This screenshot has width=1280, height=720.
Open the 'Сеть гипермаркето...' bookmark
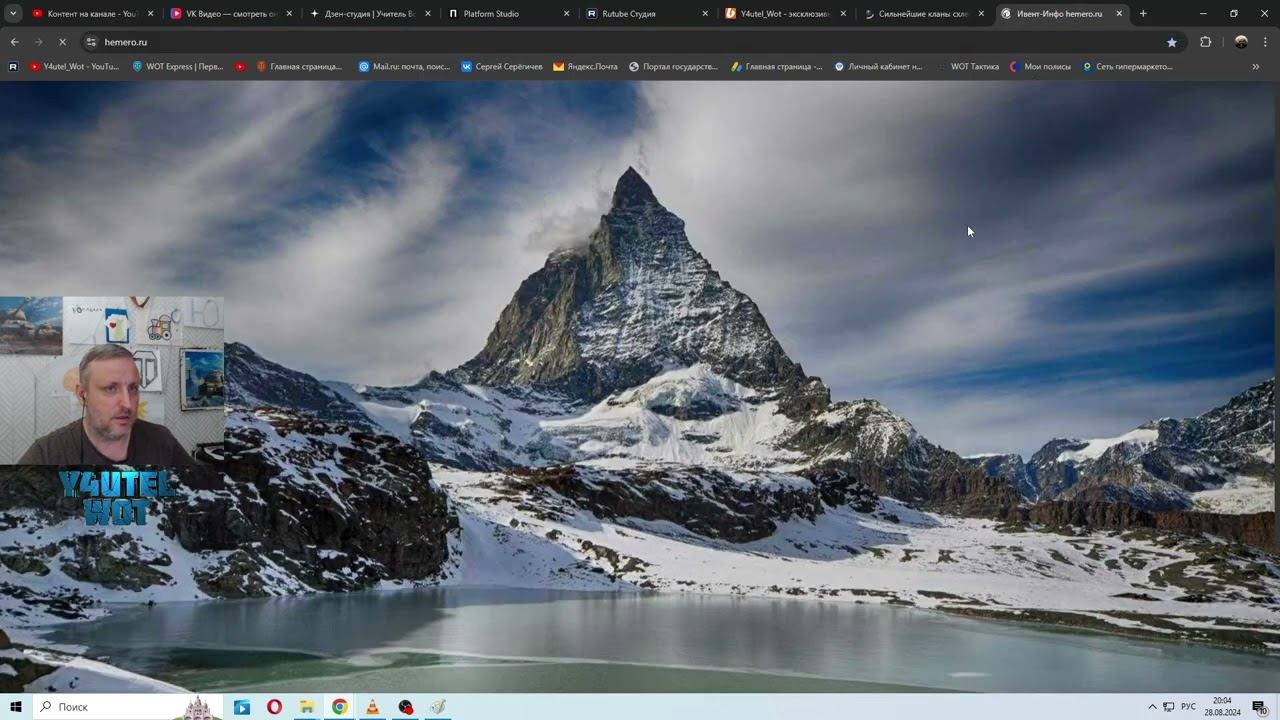point(1127,67)
